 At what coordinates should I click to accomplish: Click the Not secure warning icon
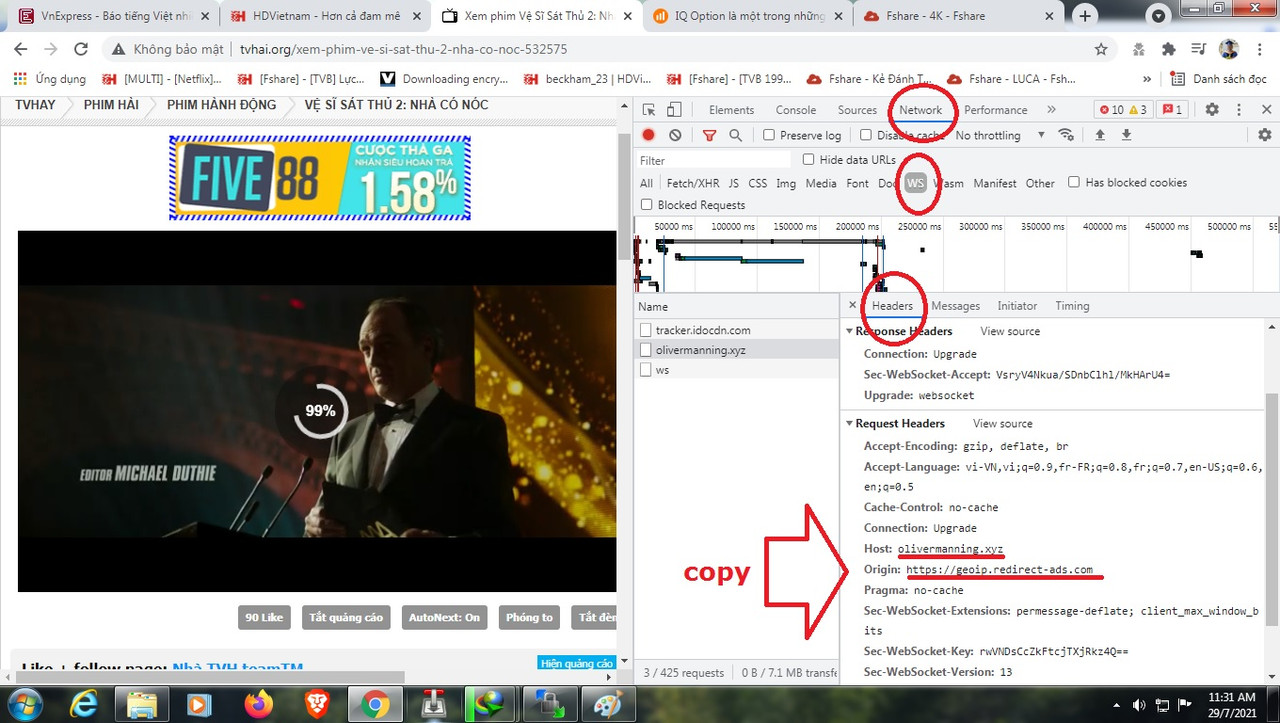tap(118, 49)
